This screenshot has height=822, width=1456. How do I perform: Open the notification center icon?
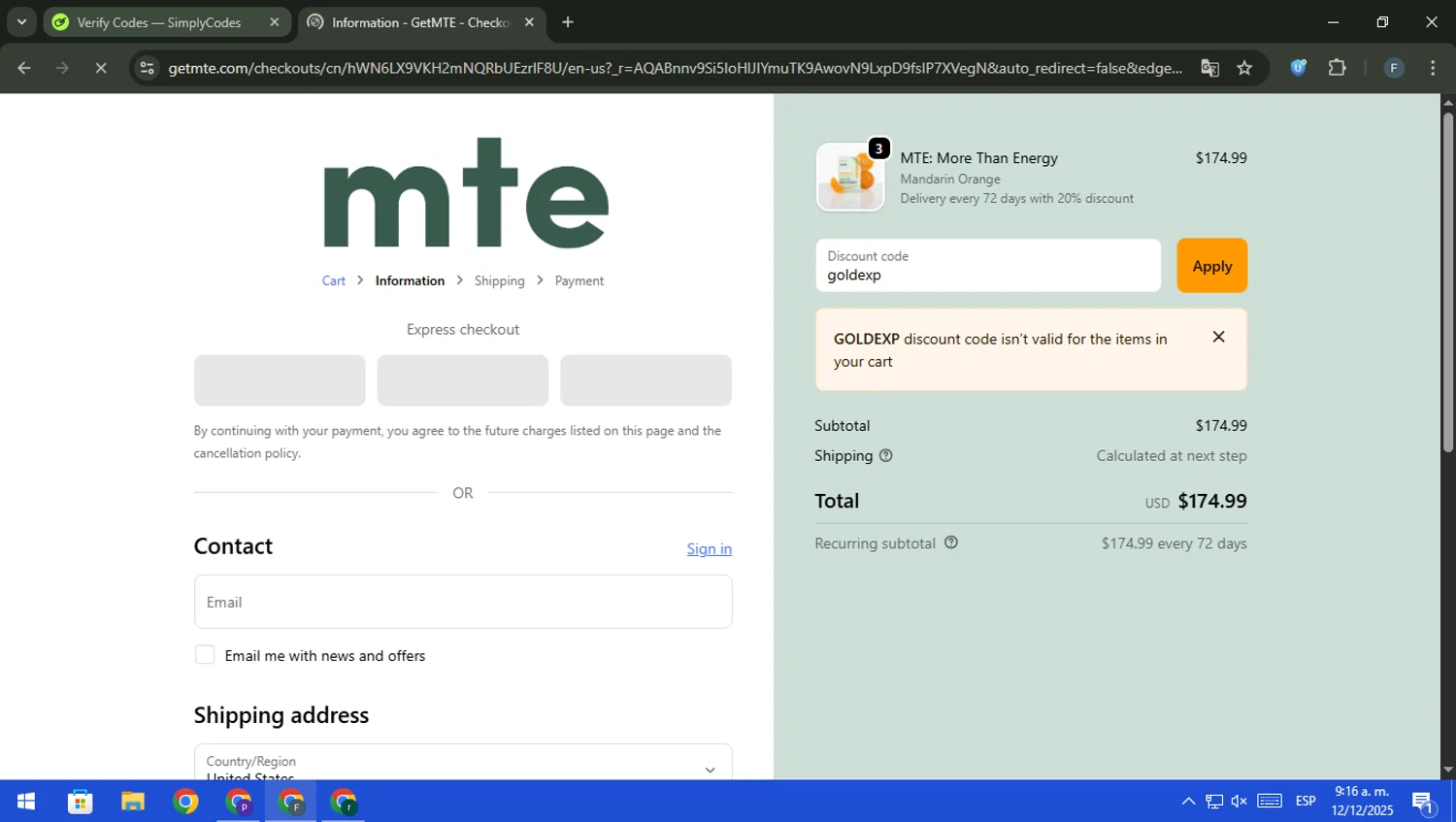[1423, 802]
